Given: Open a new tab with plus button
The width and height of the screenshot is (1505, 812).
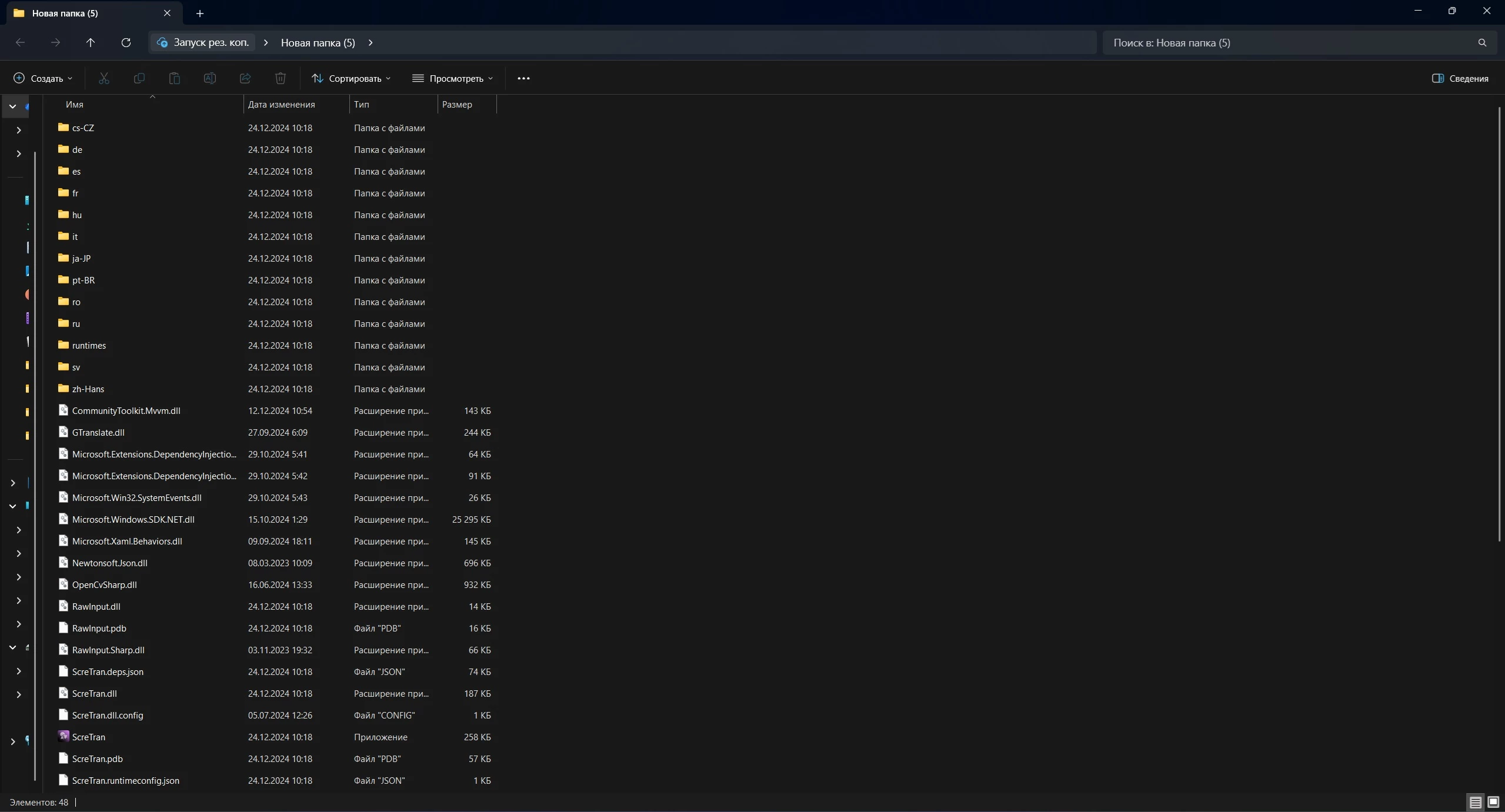Looking at the screenshot, I should [x=200, y=13].
